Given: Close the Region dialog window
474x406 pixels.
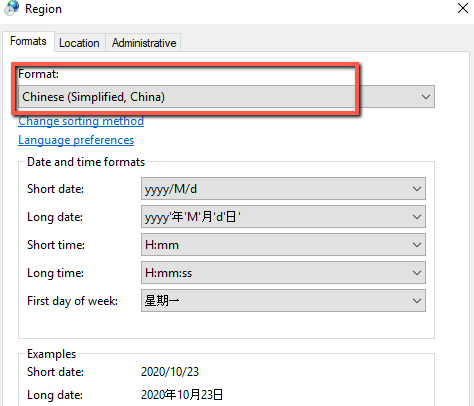Looking at the screenshot, I should point(463,8).
